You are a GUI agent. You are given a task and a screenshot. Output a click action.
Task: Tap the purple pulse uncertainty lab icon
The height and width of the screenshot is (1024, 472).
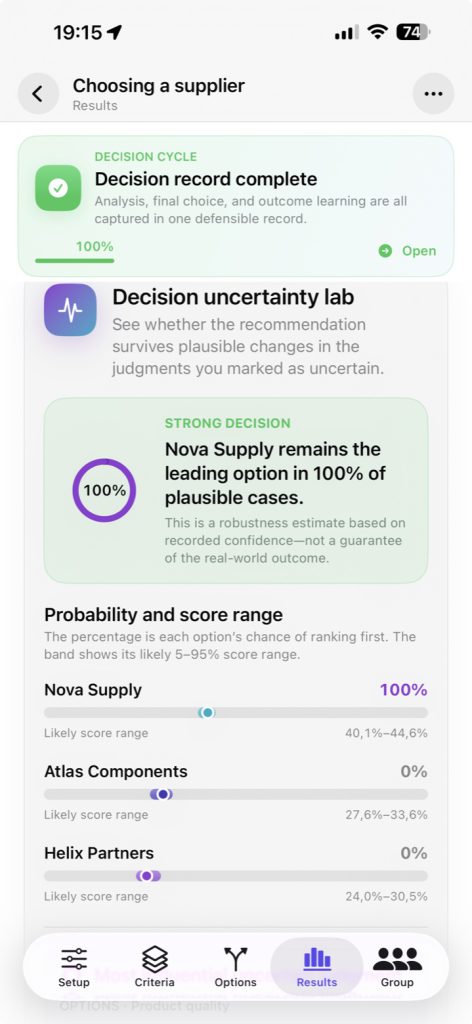(71, 310)
